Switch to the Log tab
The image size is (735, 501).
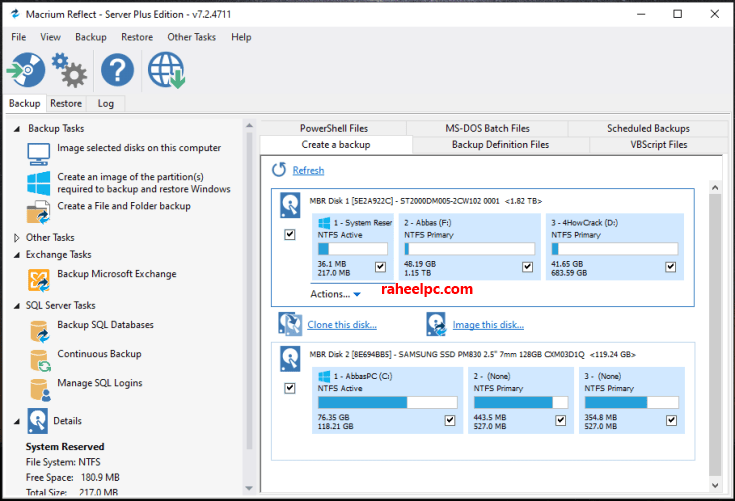point(105,104)
